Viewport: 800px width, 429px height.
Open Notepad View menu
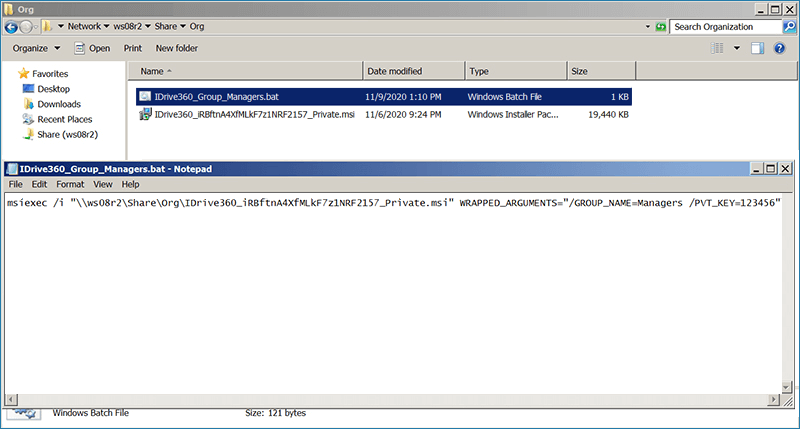(x=103, y=184)
